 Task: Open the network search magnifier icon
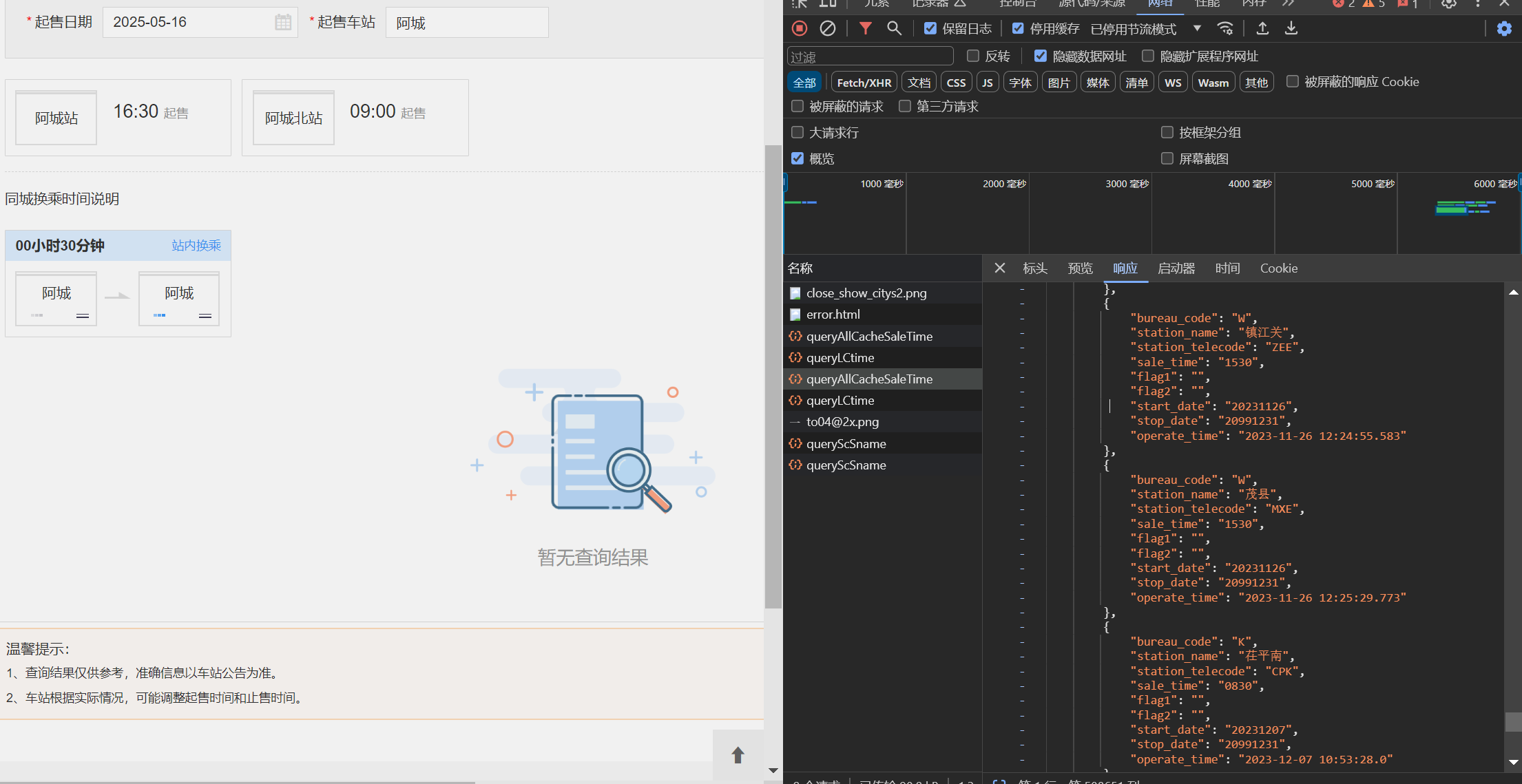(894, 28)
